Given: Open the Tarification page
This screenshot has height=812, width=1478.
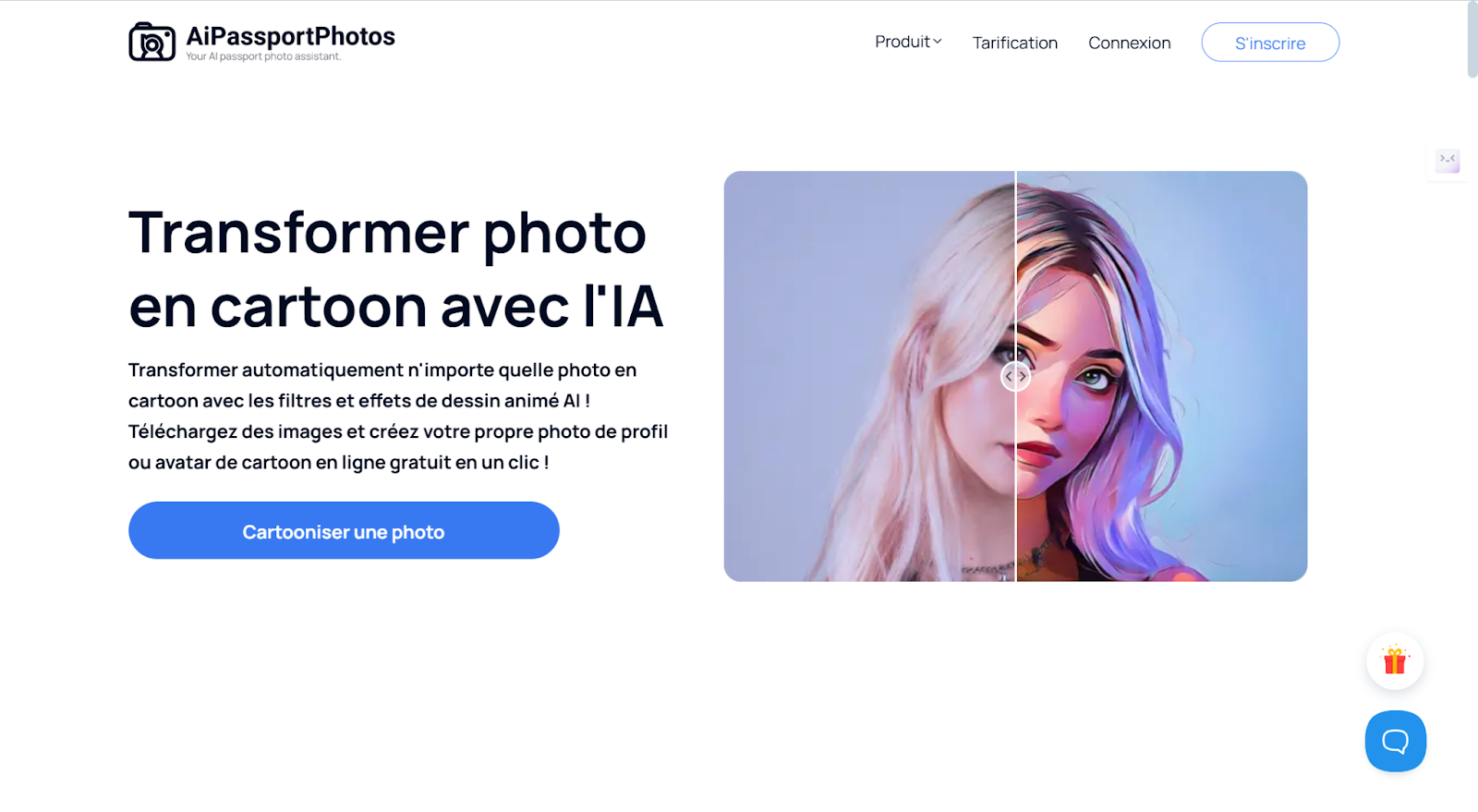Looking at the screenshot, I should tap(1014, 42).
